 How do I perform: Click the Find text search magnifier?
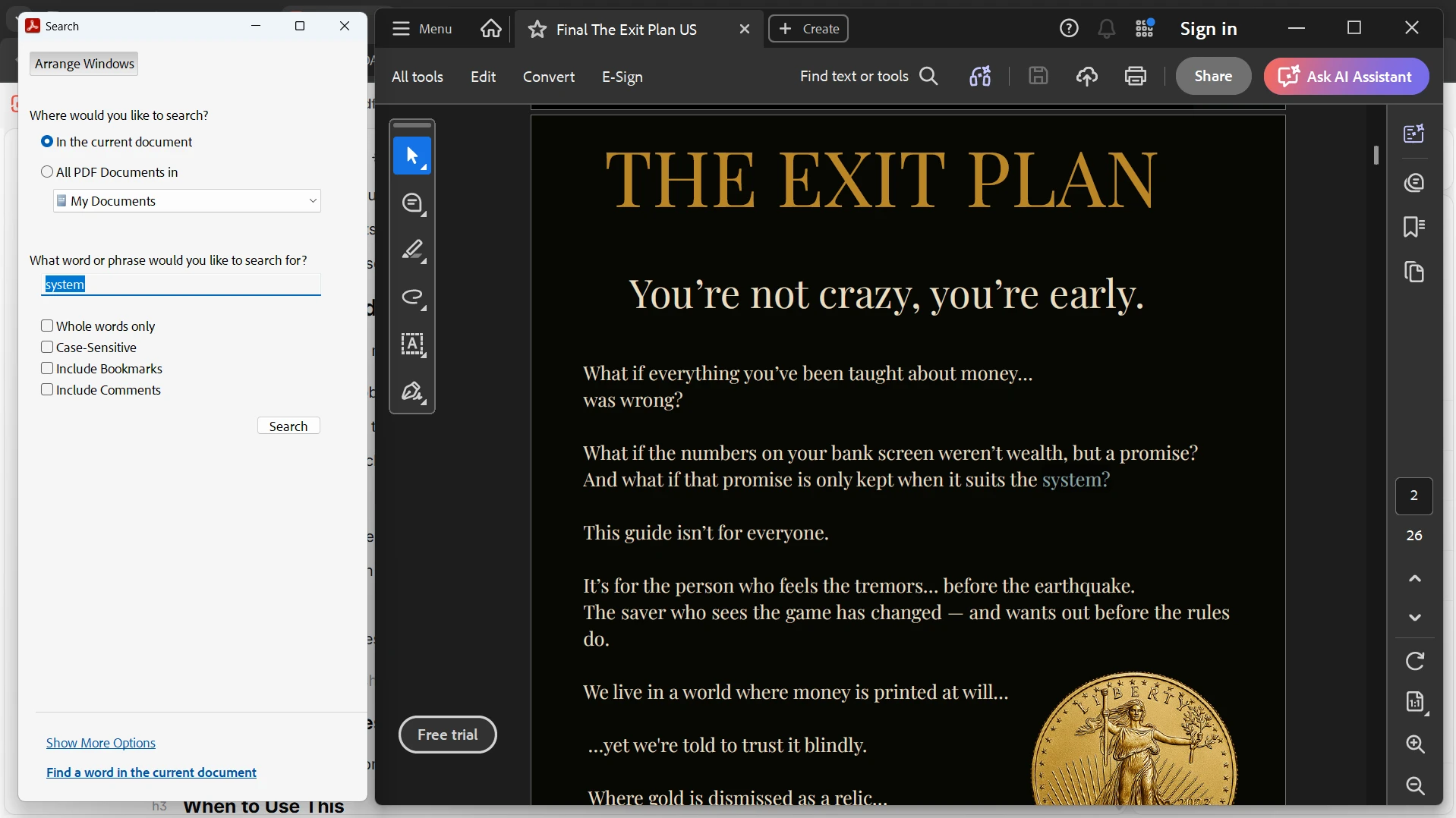(929, 77)
